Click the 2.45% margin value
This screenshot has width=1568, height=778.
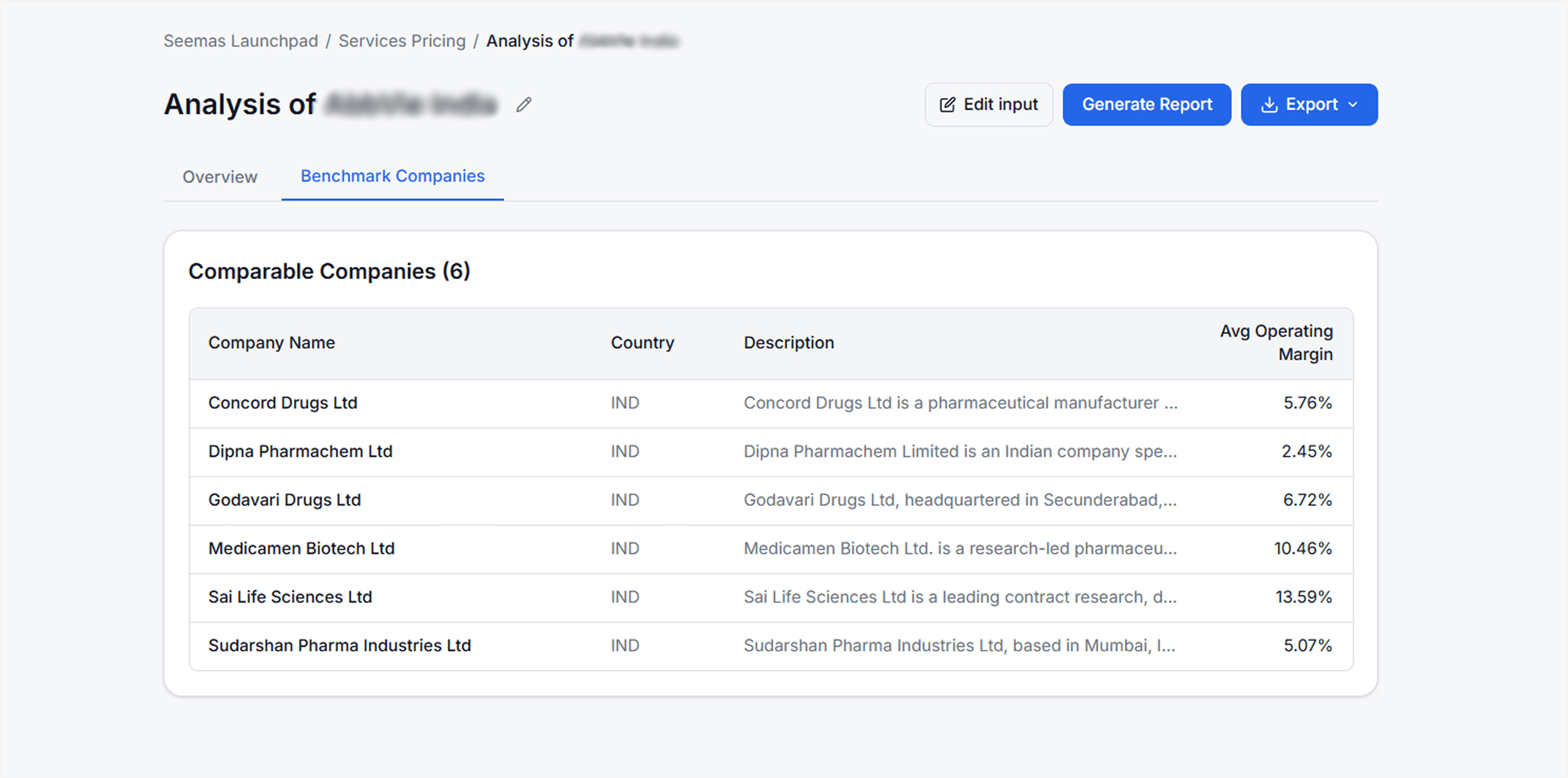[1307, 452]
